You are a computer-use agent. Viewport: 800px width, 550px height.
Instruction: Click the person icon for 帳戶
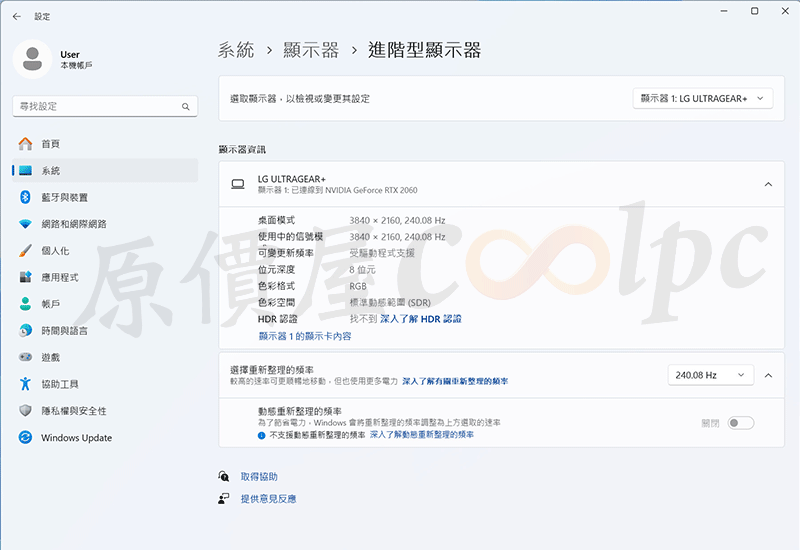click(25, 304)
